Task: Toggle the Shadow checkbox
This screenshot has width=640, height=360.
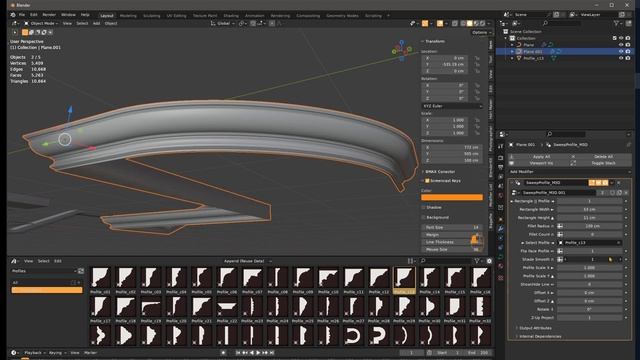Action: pos(423,207)
